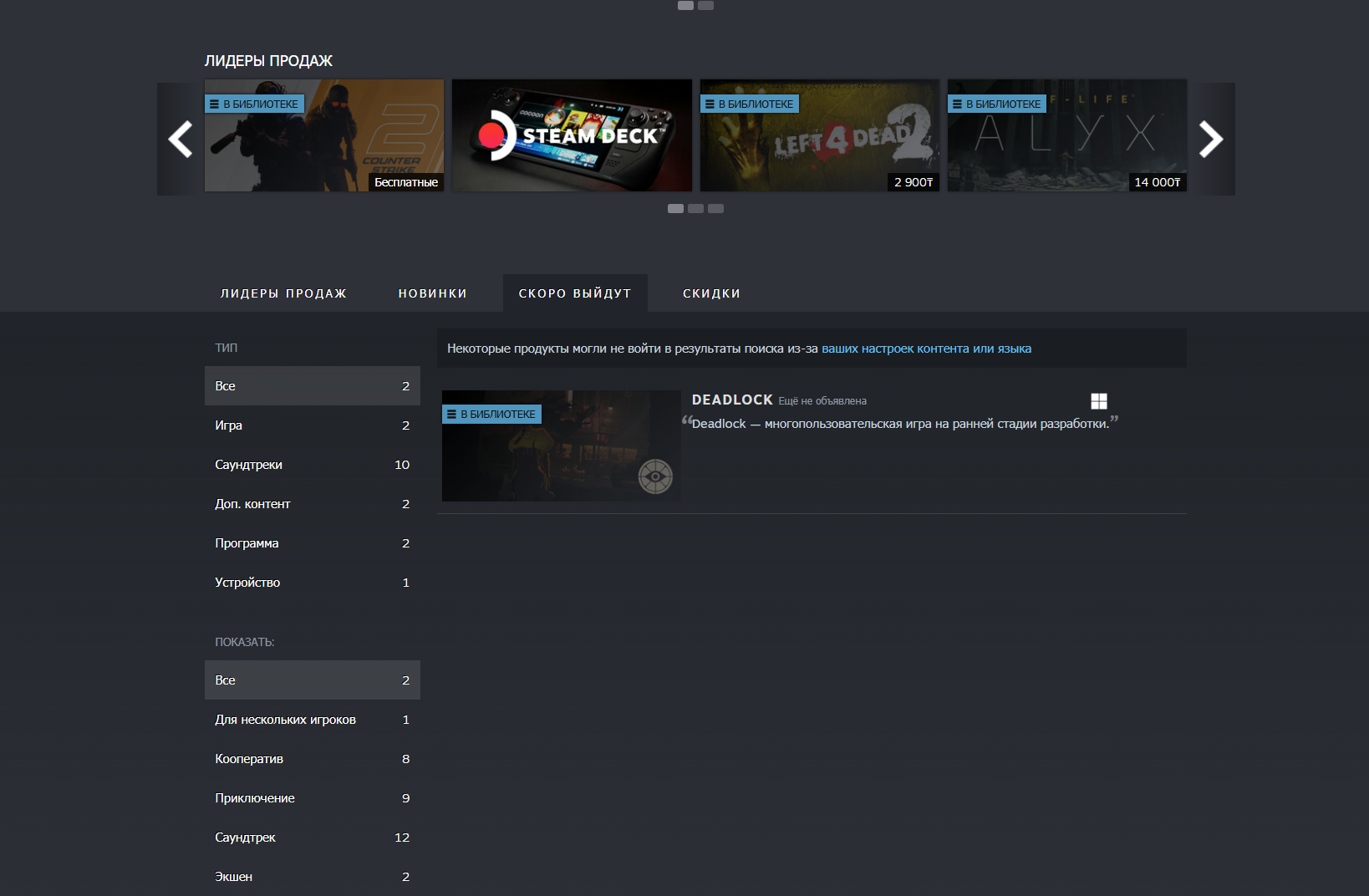The height and width of the screenshot is (896, 1369).
Task: Filter by Для нескольких игроков
Action: 313,720
